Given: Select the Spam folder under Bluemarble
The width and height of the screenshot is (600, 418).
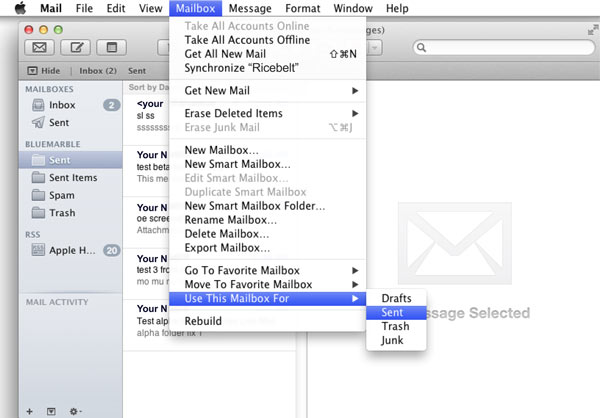Looking at the screenshot, I should pyautogui.click(x=61, y=195).
